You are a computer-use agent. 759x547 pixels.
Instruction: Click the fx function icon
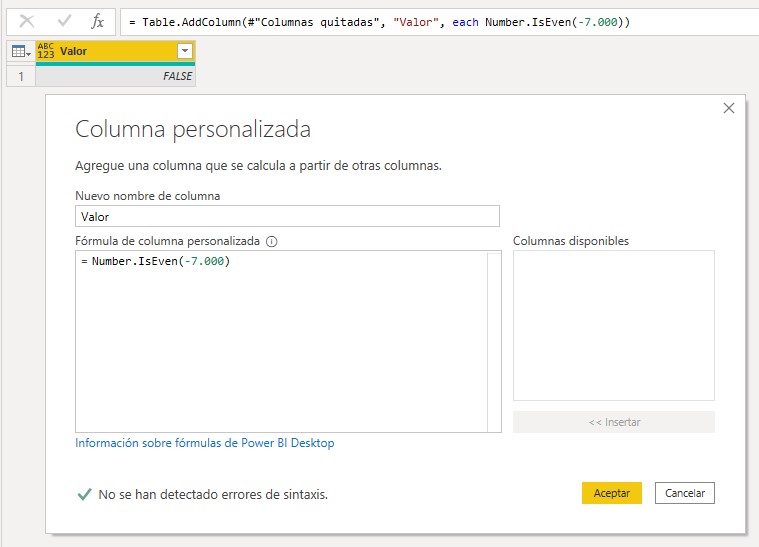coord(97,21)
